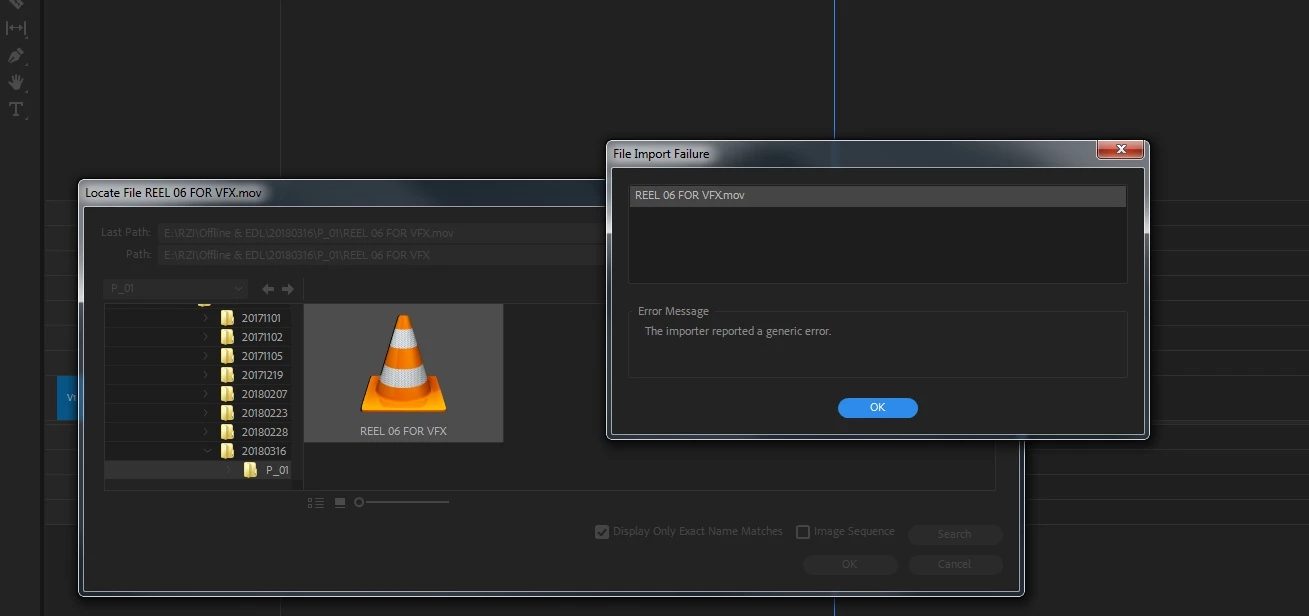This screenshot has height=616, width=1309.
Task: Click the Last Path field
Action: [380, 233]
